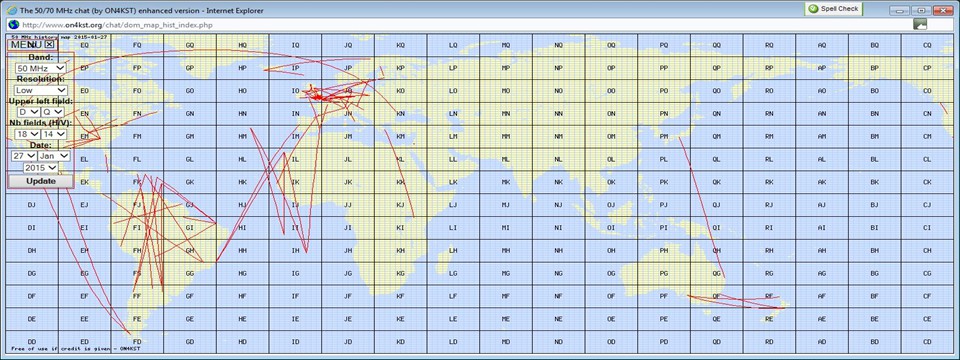
Task: Click the compatibility view icon in address bar
Action: pos(920,24)
